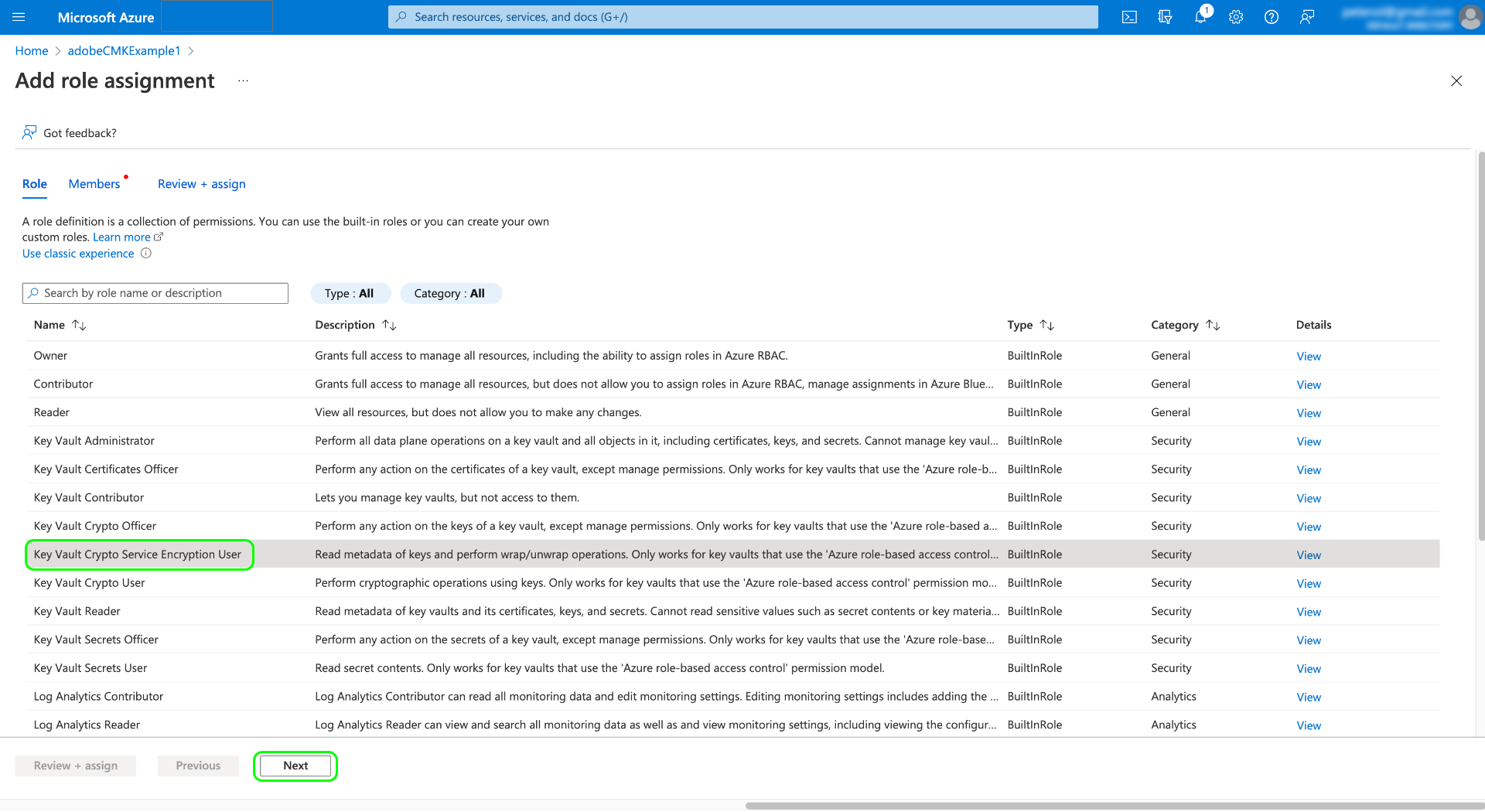Open the Type : All filter

(x=350, y=294)
